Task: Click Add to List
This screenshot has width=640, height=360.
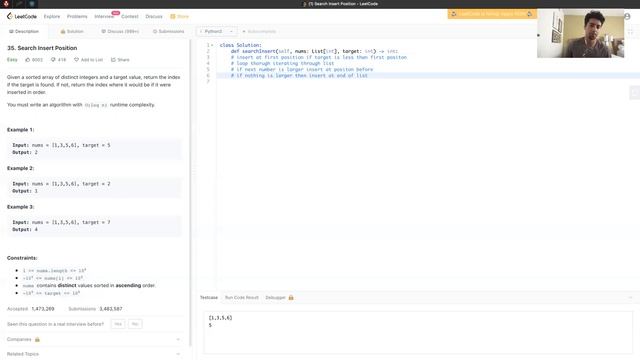Action: 89,60
